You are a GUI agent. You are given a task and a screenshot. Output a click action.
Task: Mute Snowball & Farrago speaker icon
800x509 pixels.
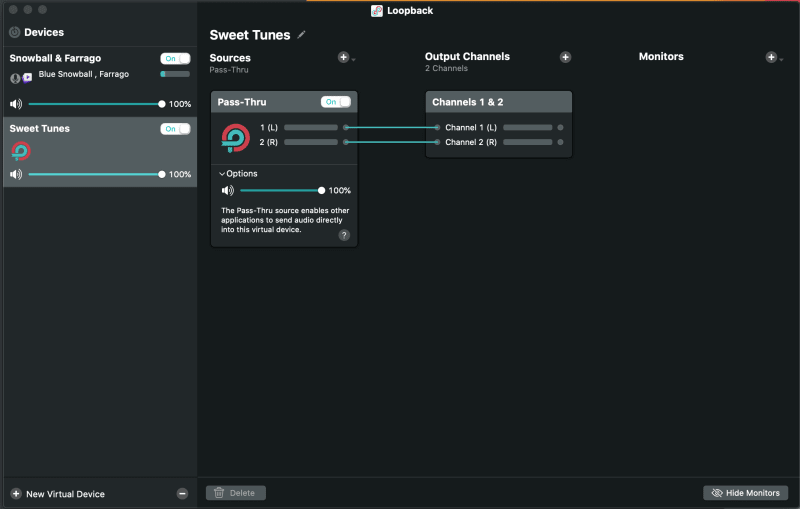pyautogui.click(x=16, y=104)
